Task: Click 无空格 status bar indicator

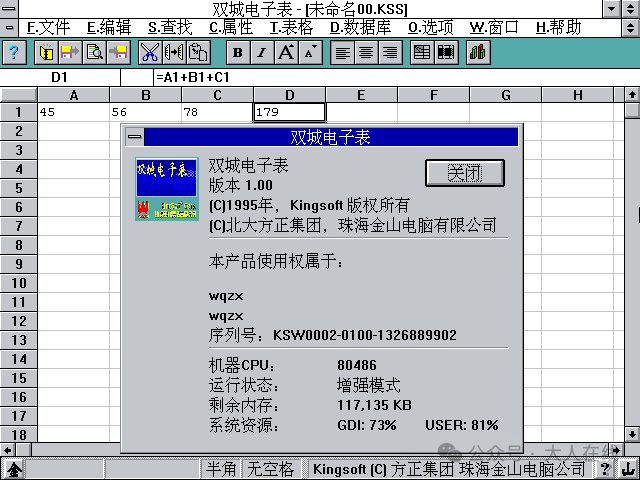Action: click(271, 469)
